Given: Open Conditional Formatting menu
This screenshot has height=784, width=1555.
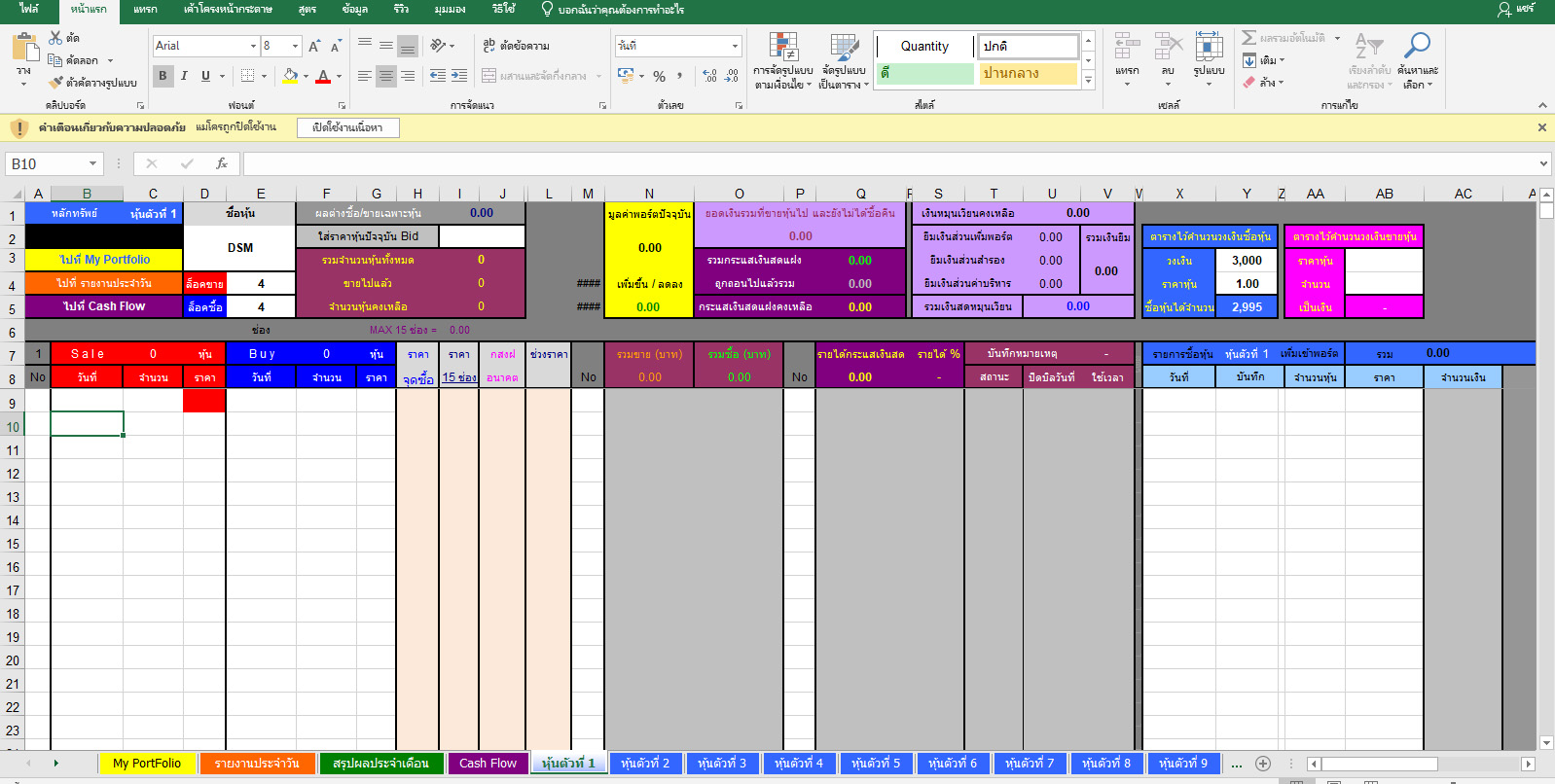Looking at the screenshot, I should click(x=783, y=61).
